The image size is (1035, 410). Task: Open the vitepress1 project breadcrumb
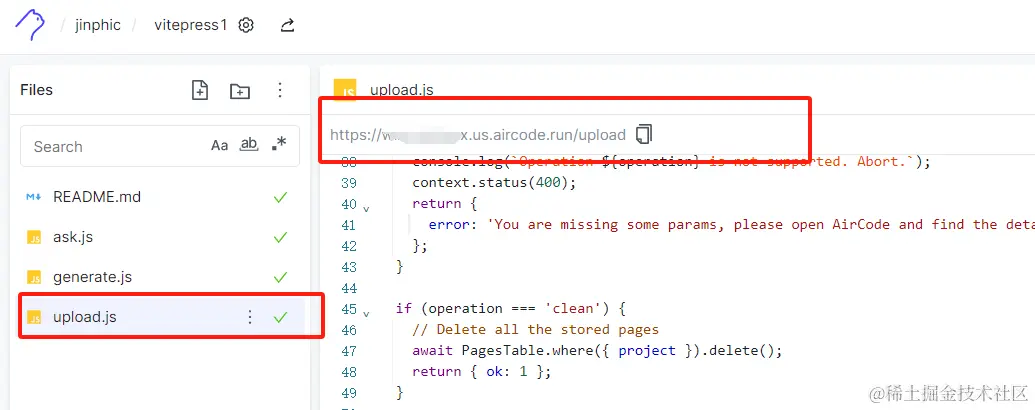point(191,25)
